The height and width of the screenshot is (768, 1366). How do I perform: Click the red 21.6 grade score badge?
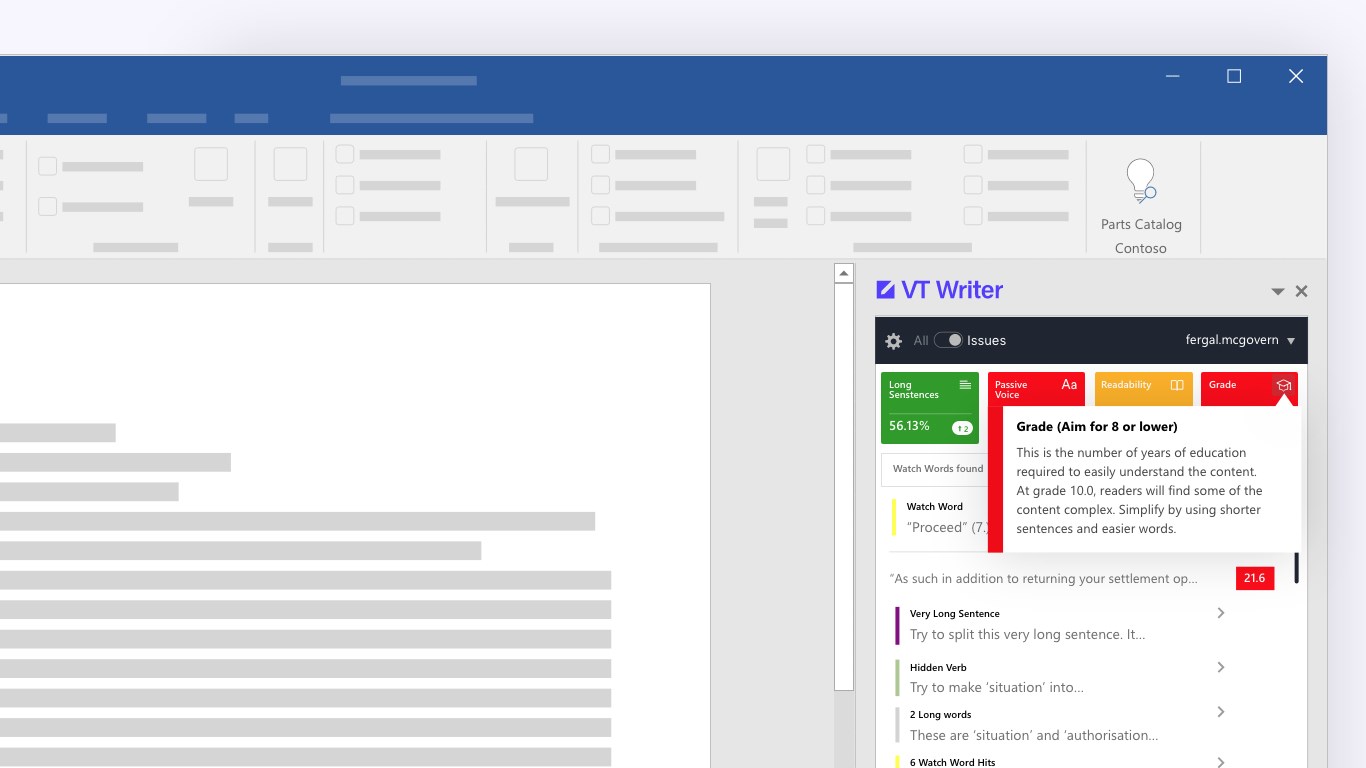coord(1255,578)
